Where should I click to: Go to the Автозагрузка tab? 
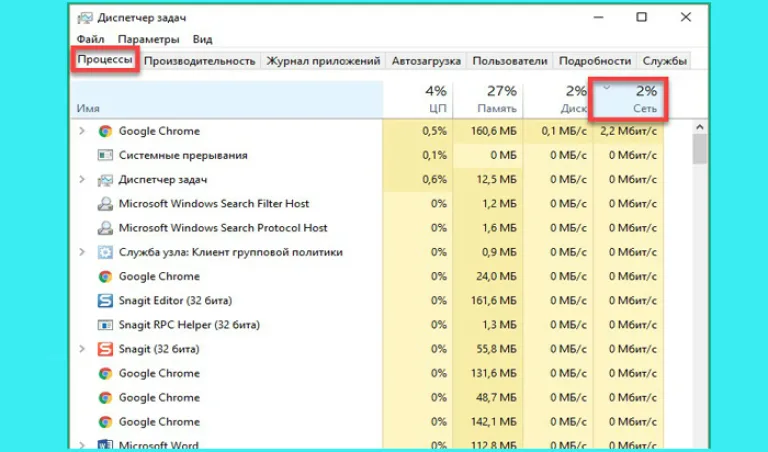(426, 61)
